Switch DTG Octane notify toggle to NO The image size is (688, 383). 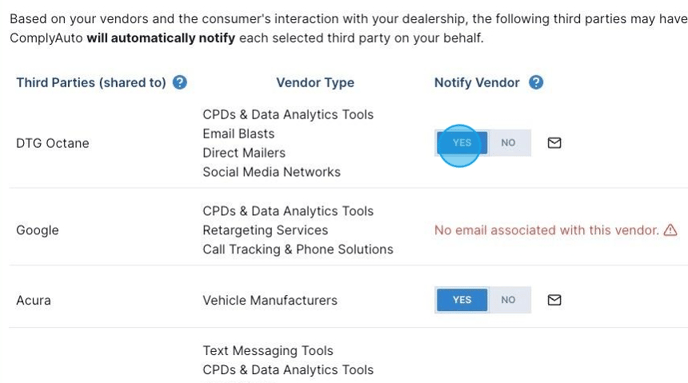coord(508,143)
